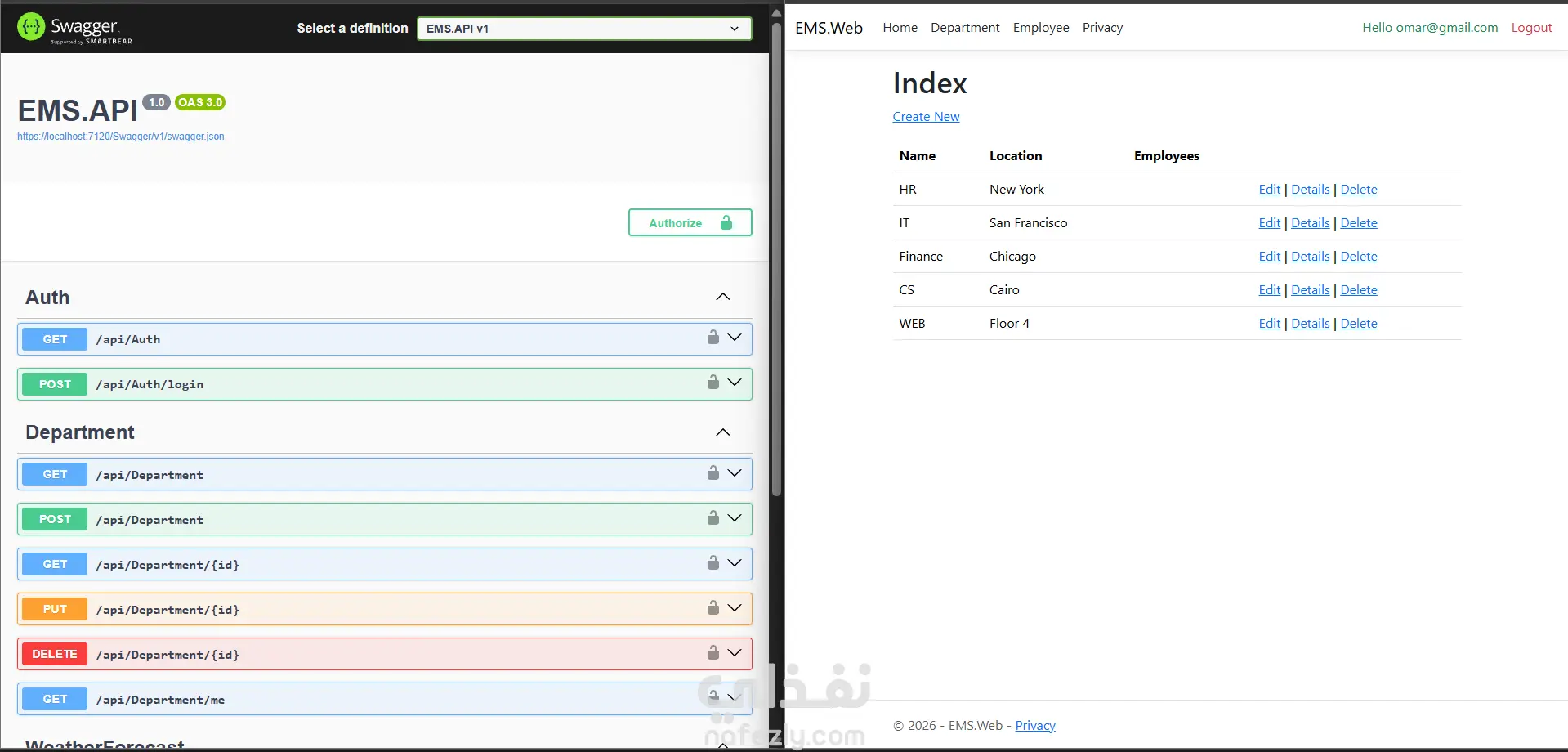1568x752 pixels.
Task: Click the Name column header
Action: [x=918, y=156]
